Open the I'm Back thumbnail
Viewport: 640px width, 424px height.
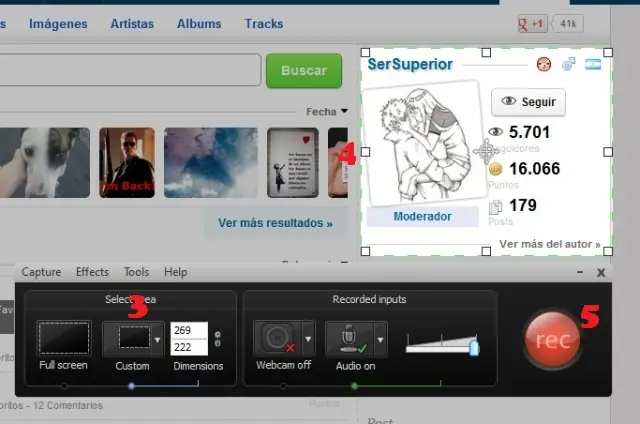click(x=127, y=162)
